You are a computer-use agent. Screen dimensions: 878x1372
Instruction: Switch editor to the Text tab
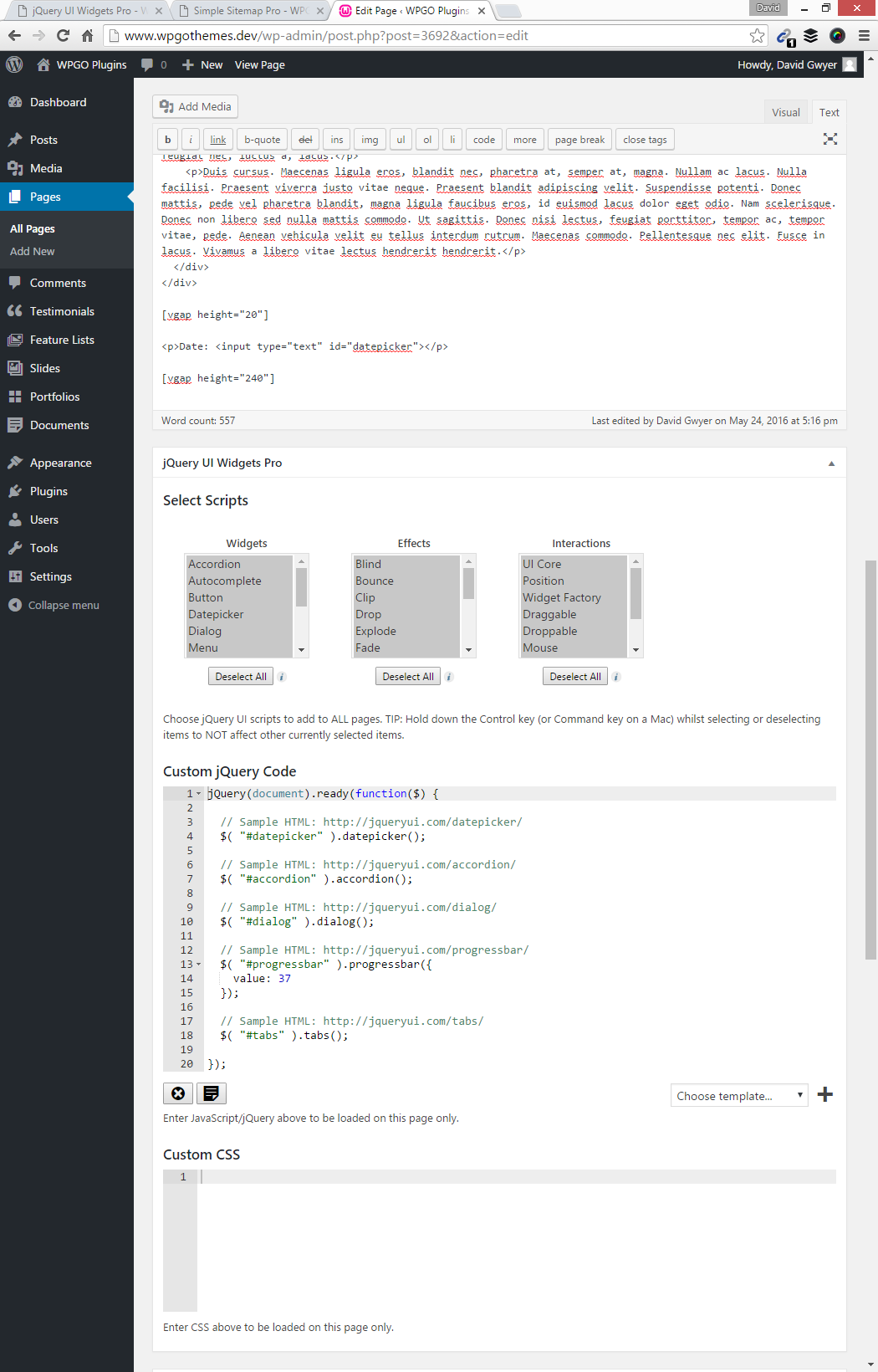830,112
